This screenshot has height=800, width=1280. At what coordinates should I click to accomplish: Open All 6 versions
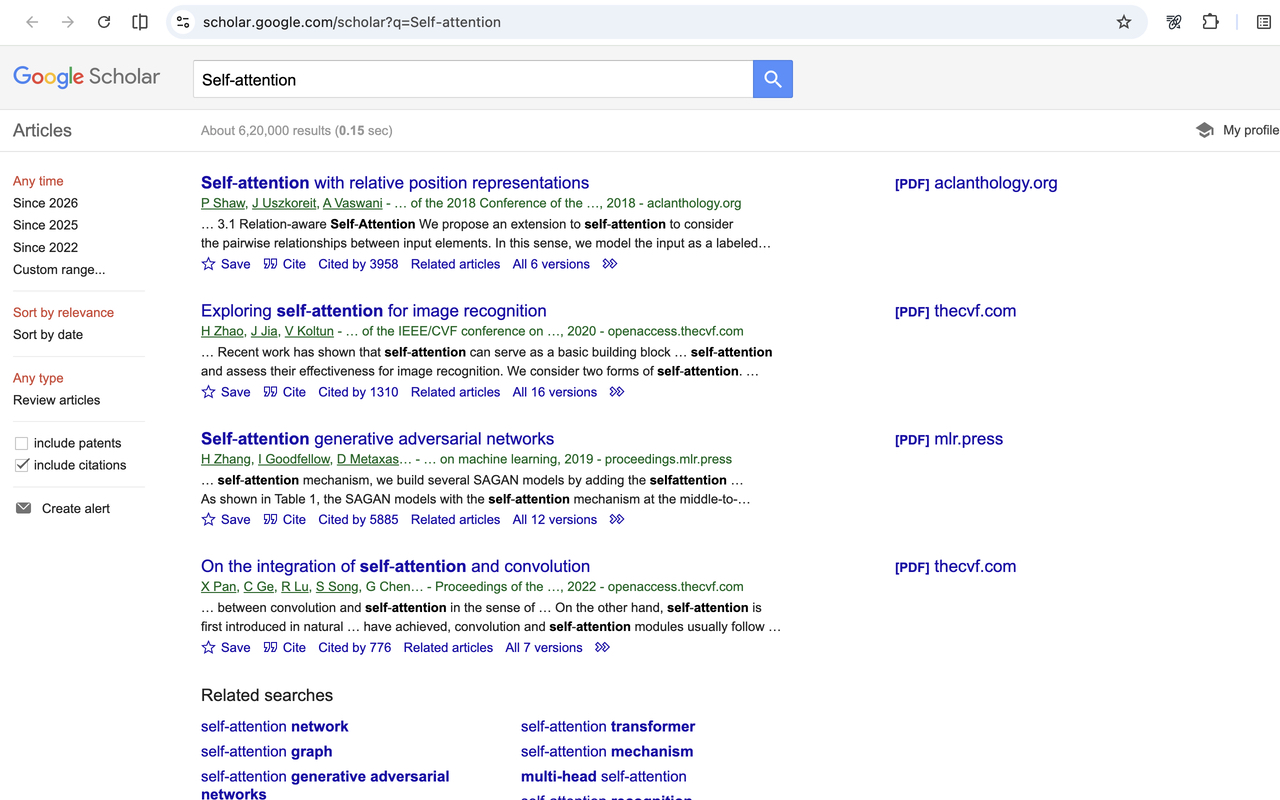click(x=551, y=264)
